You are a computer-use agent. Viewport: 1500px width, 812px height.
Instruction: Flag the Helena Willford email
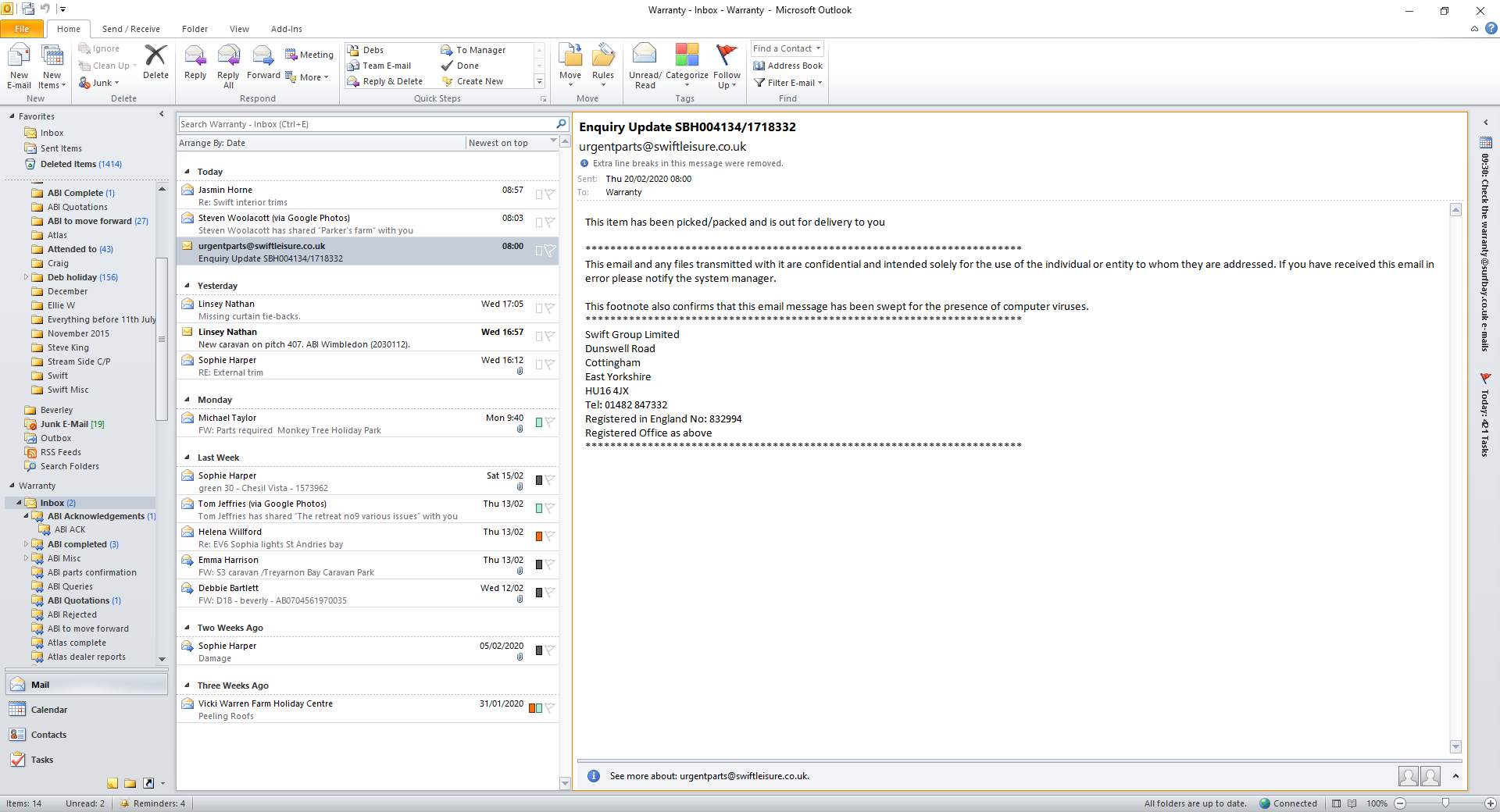[x=549, y=536]
